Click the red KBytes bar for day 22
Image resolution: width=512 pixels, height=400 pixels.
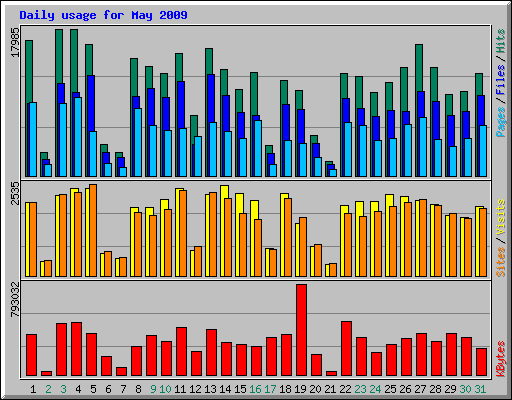[347, 349]
